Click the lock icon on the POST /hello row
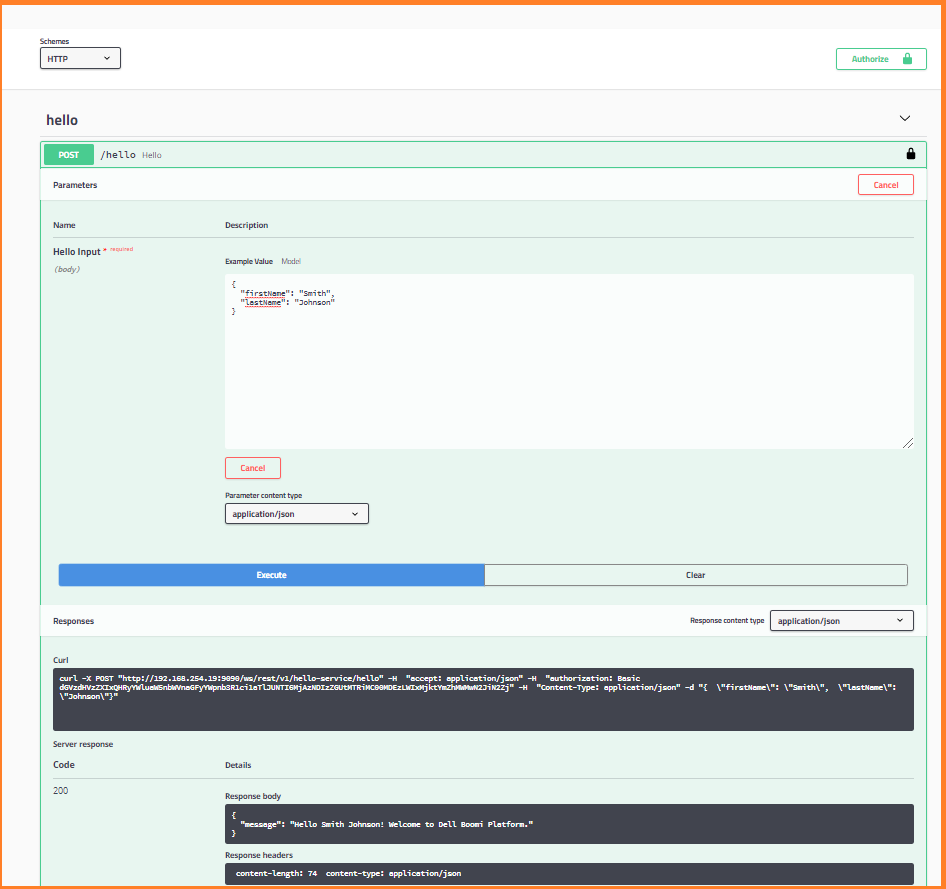This screenshot has height=889, width=946. pyautogui.click(x=910, y=155)
